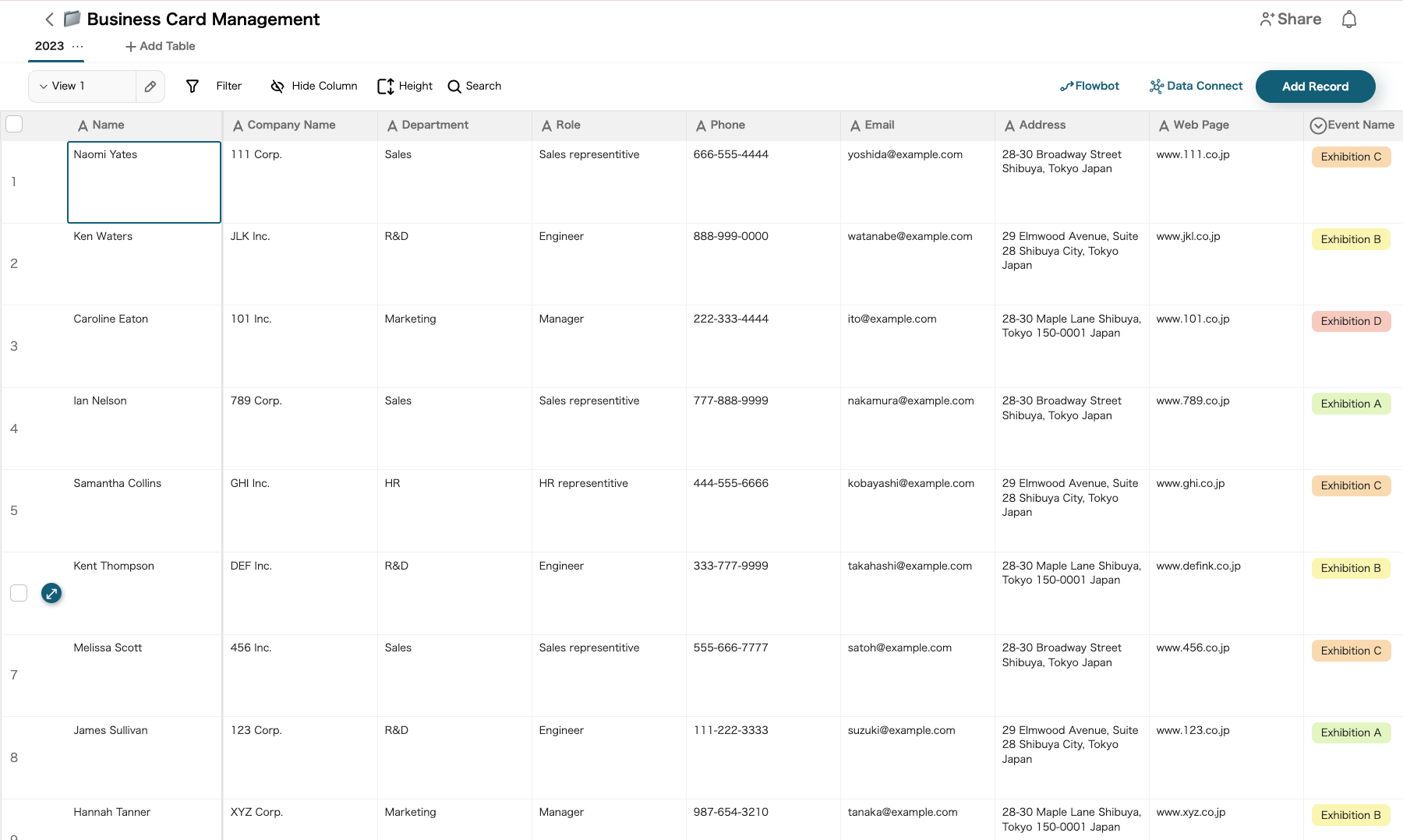The height and width of the screenshot is (840, 1403).
Task: Open Search magnifier icon
Action: (454, 86)
